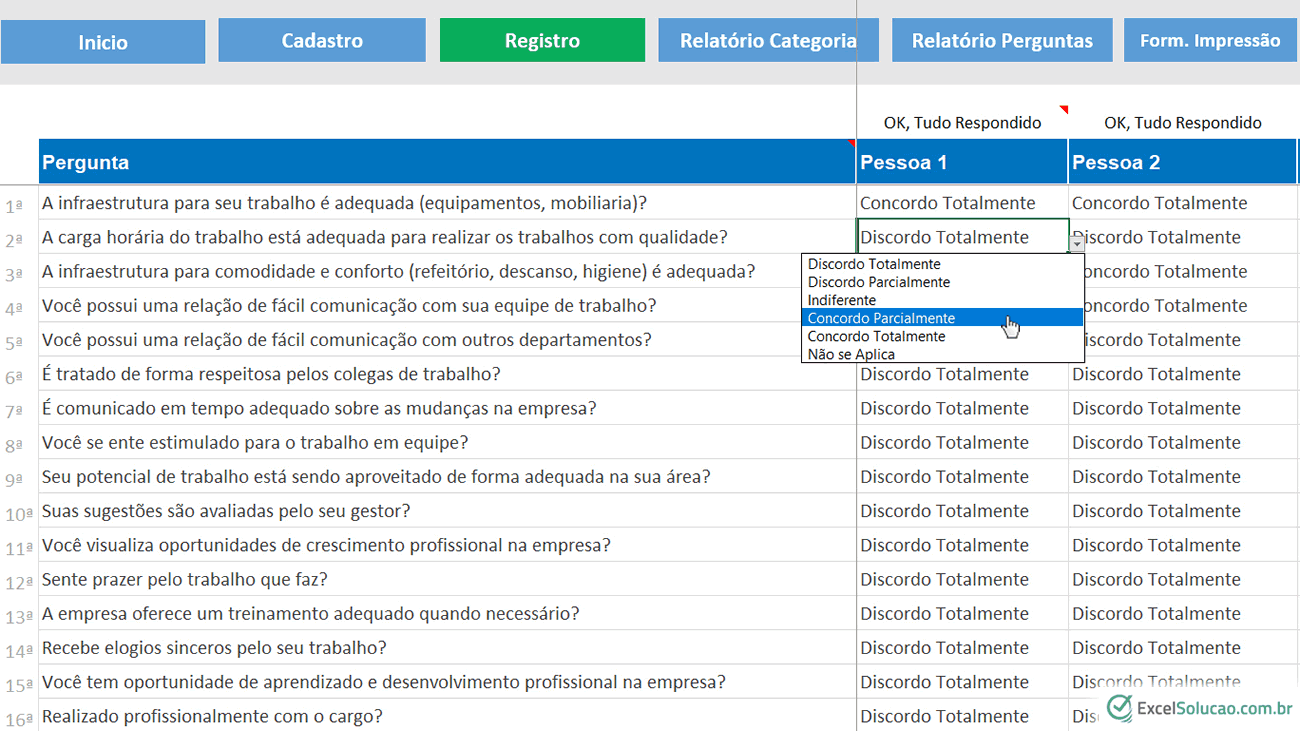Select Pessoa 1 answer for question 7

[962, 408]
